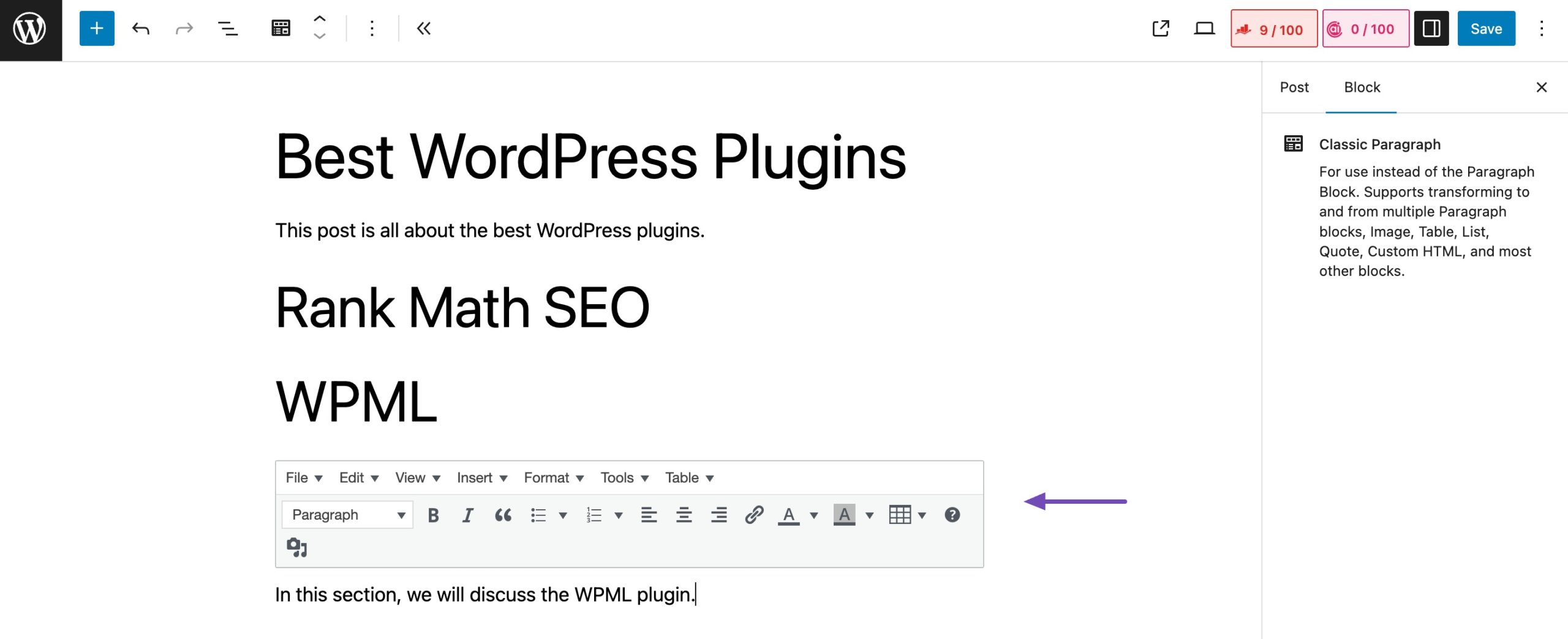
Task: Click the Classic Paragraph sidebar title
Action: pyautogui.click(x=1379, y=144)
